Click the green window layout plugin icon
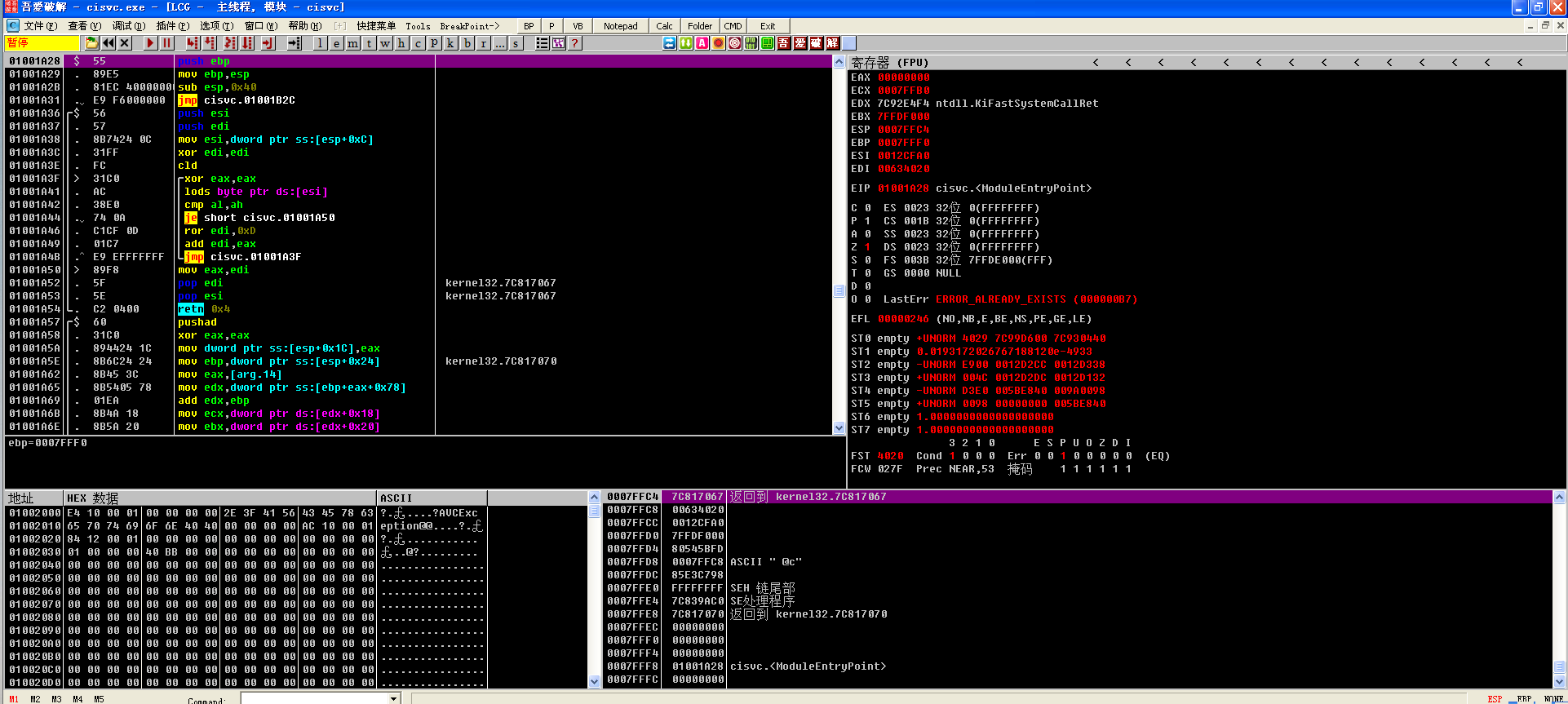The height and width of the screenshot is (704, 1568). (768, 43)
